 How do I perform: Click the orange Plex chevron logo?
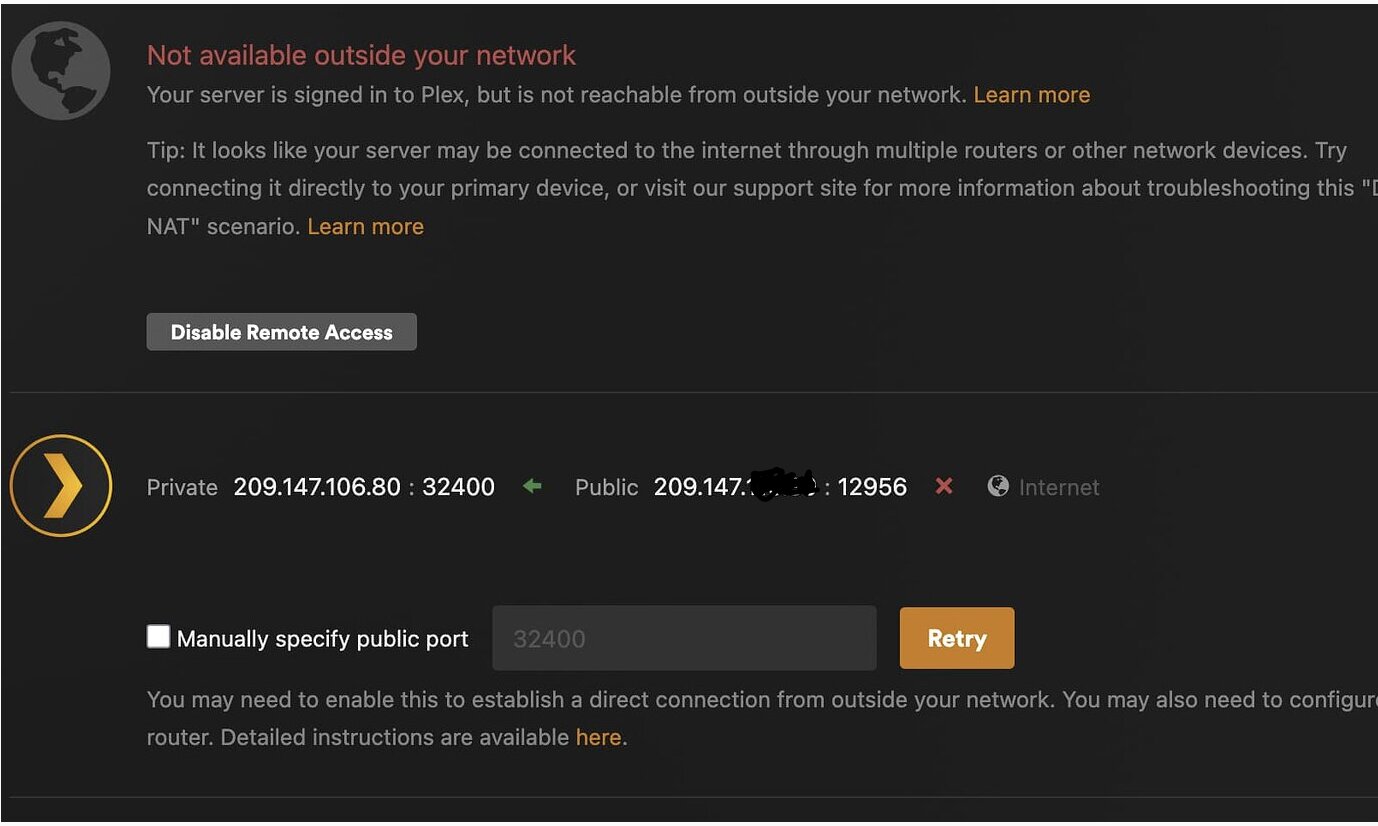[60, 486]
